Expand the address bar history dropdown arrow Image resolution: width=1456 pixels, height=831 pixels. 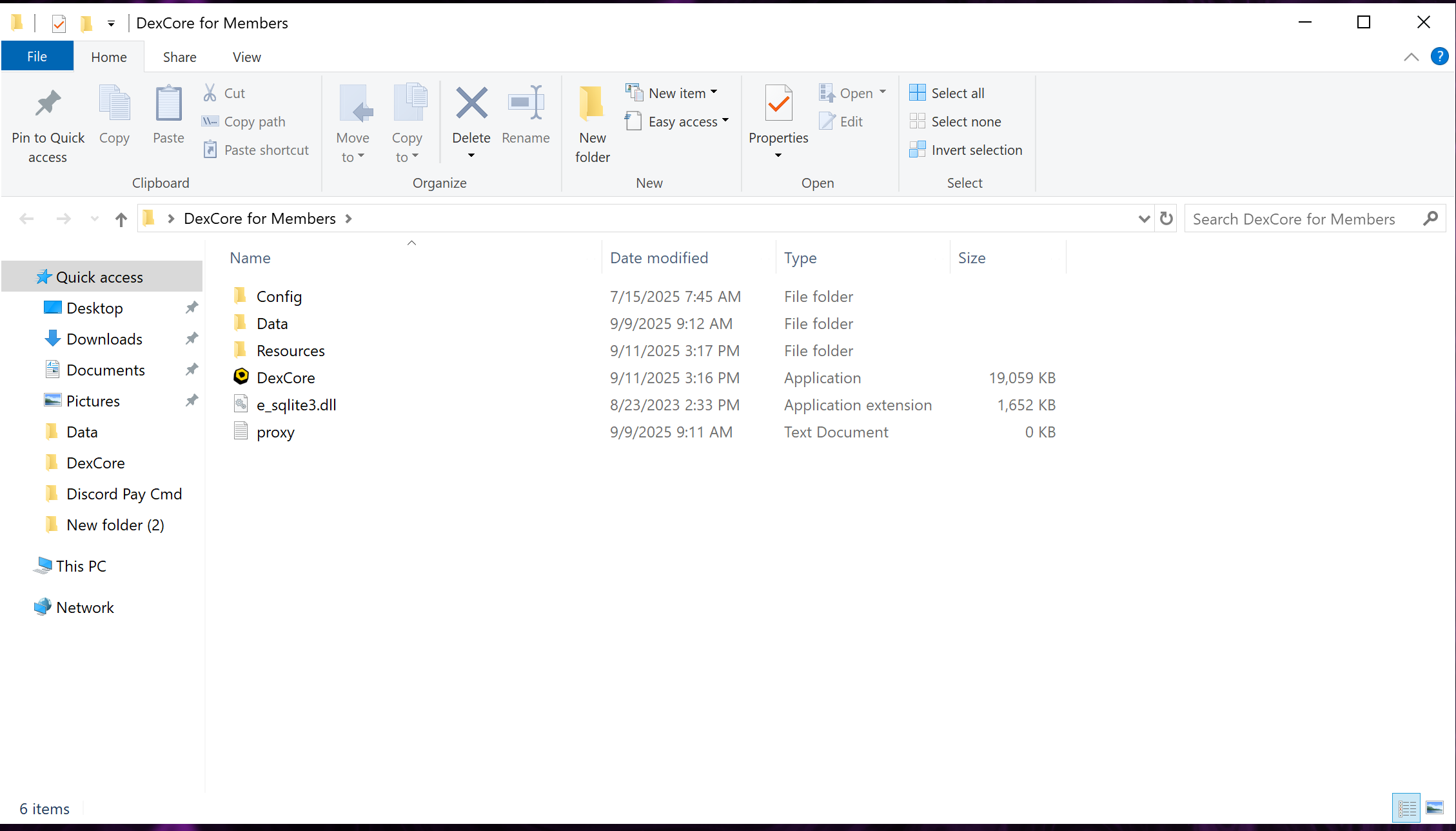pos(1144,219)
